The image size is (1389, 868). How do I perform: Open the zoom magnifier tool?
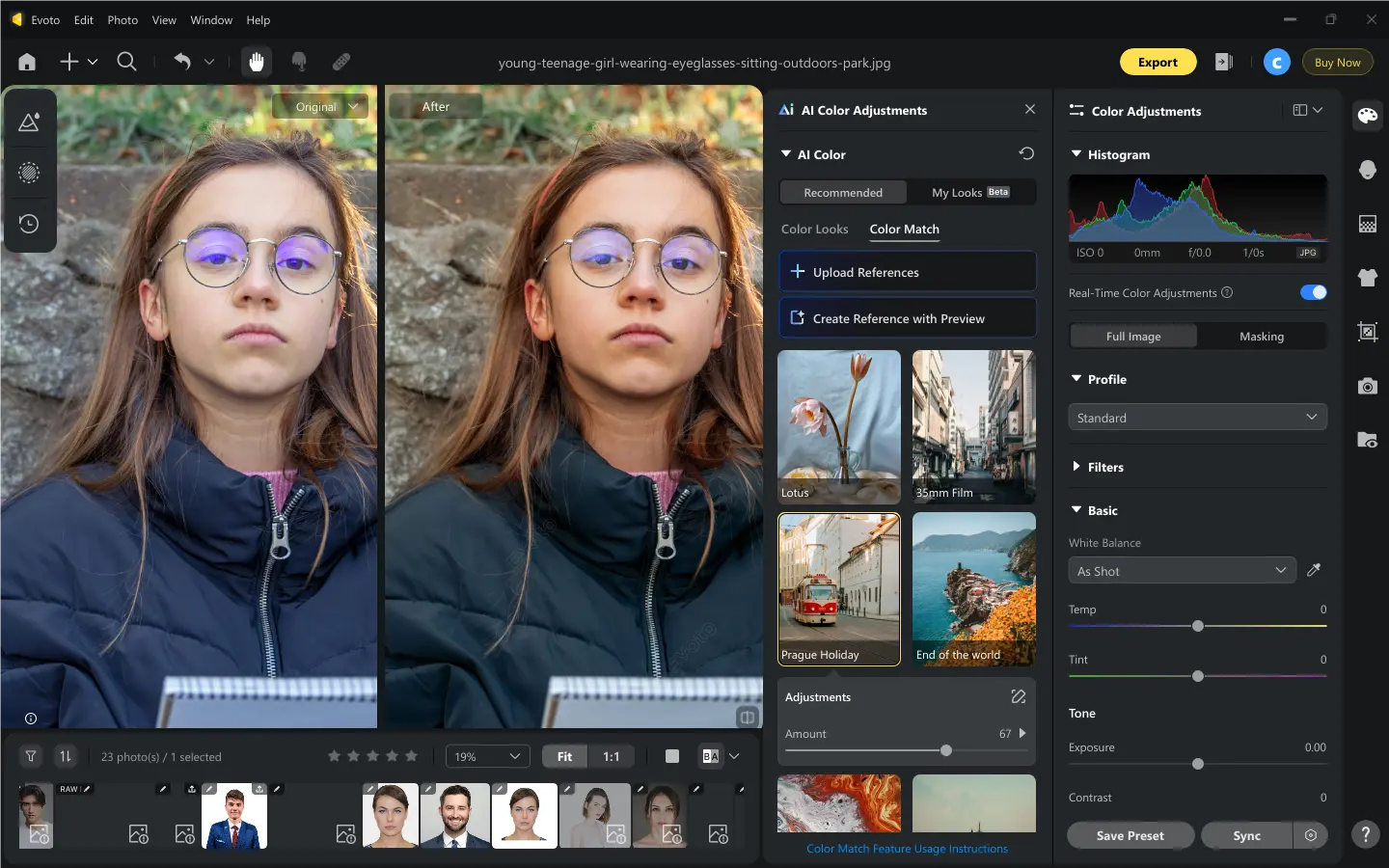pyautogui.click(x=126, y=62)
